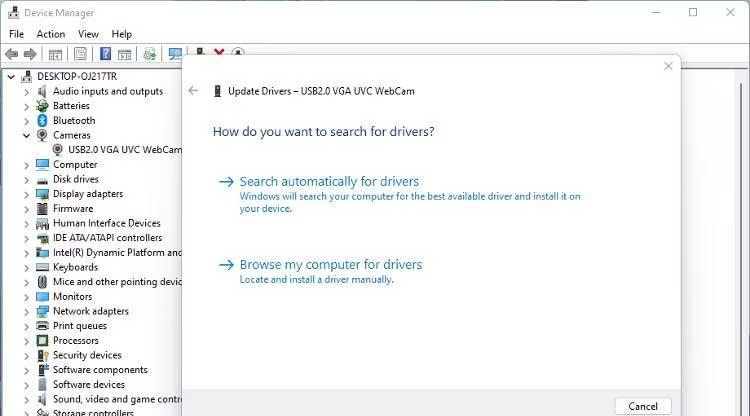Select the Sound, video and game controllers item
Image resolution: width=750 pixels, height=416 pixels.
(x=117, y=399)
